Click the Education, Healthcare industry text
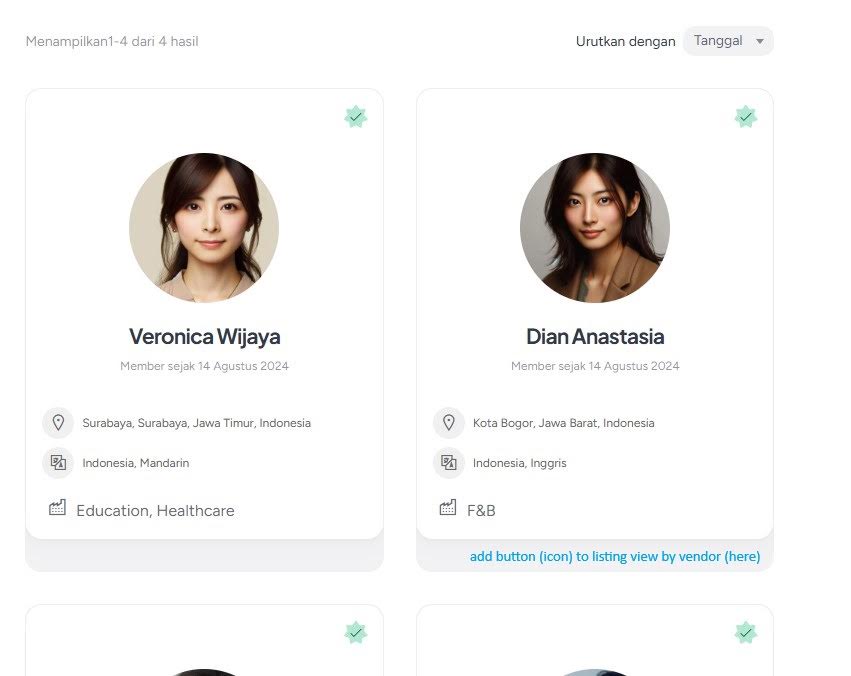The width and height of the screenshot is (851, 676). [155, 511]
